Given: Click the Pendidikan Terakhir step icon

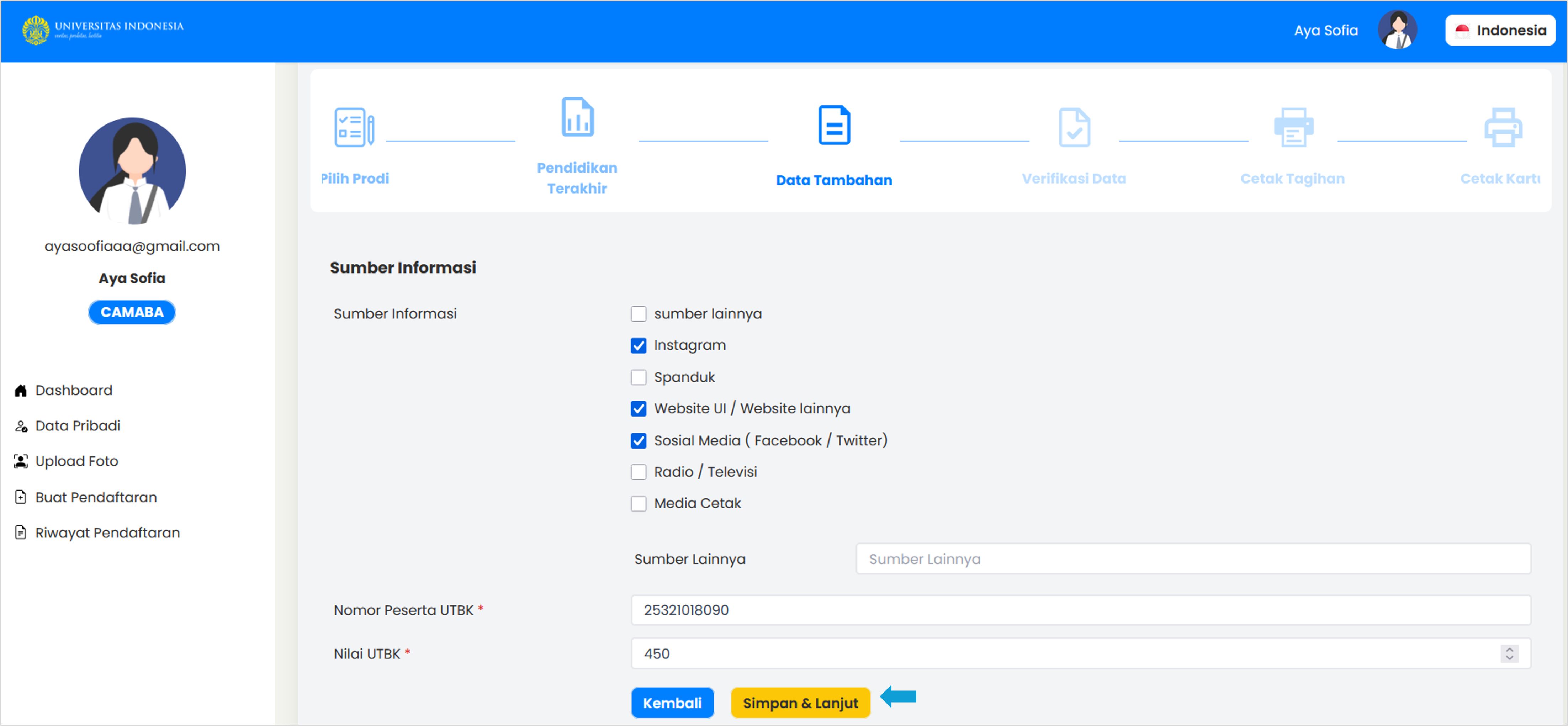Looking at the screenshot, I should pyautogui.click(x=576, y=117).
